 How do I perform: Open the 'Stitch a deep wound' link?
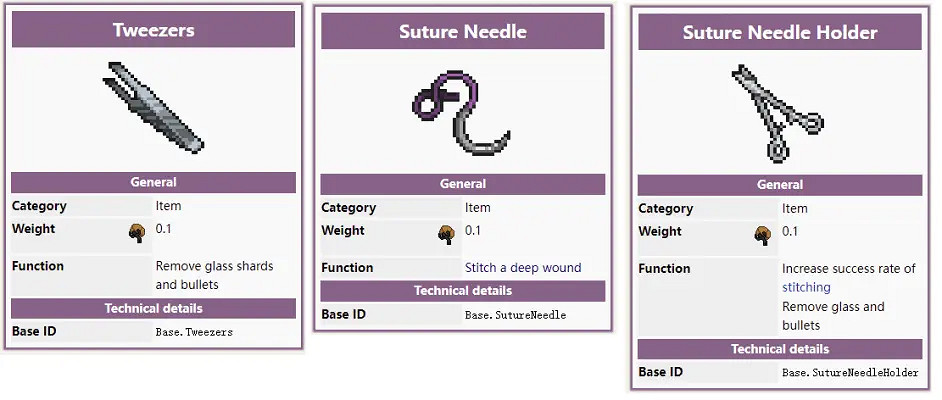[x=522, y=268]
